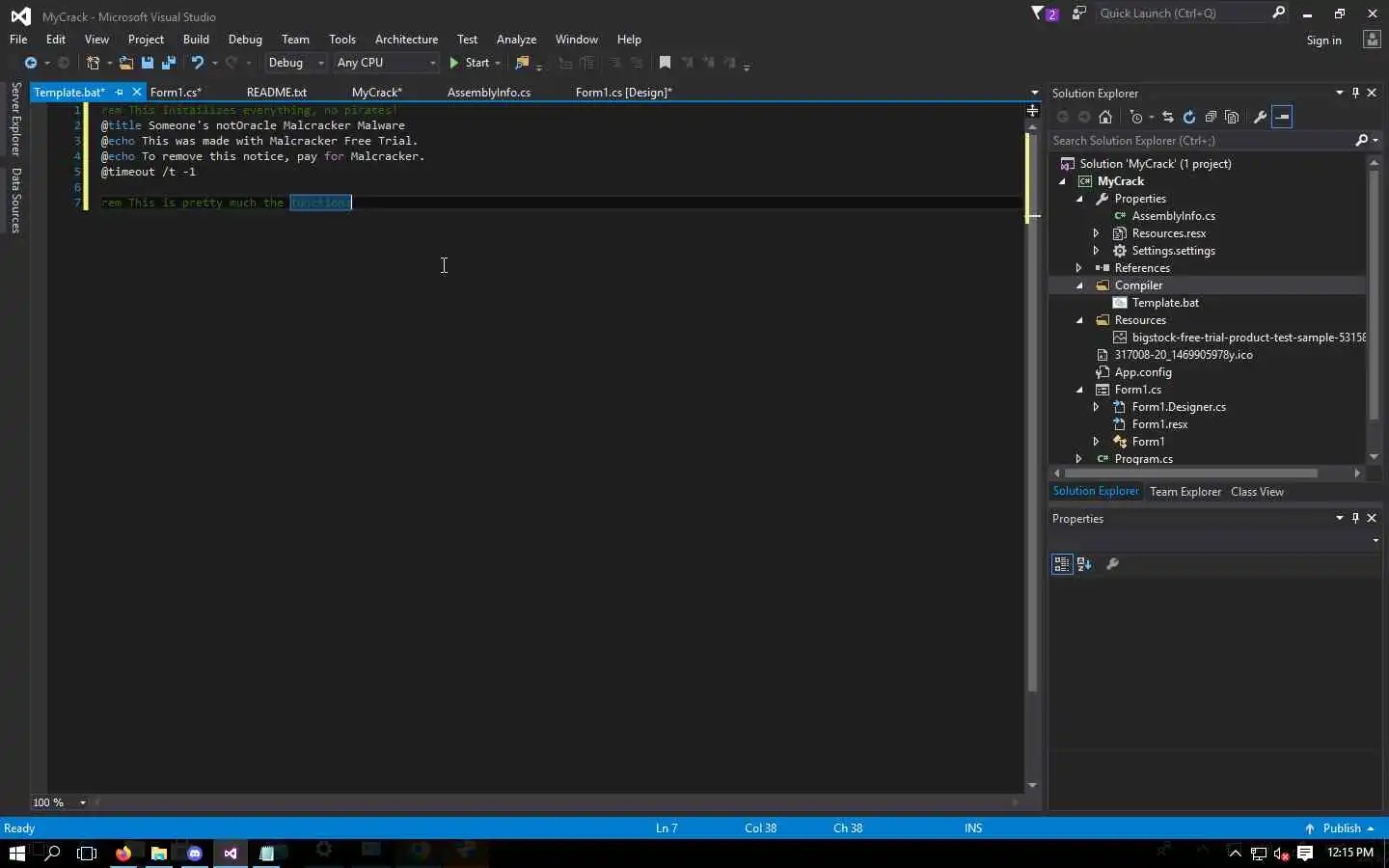Switch to the Class View tab
Screen dimensions: 1389x868
coord(1257,492)
